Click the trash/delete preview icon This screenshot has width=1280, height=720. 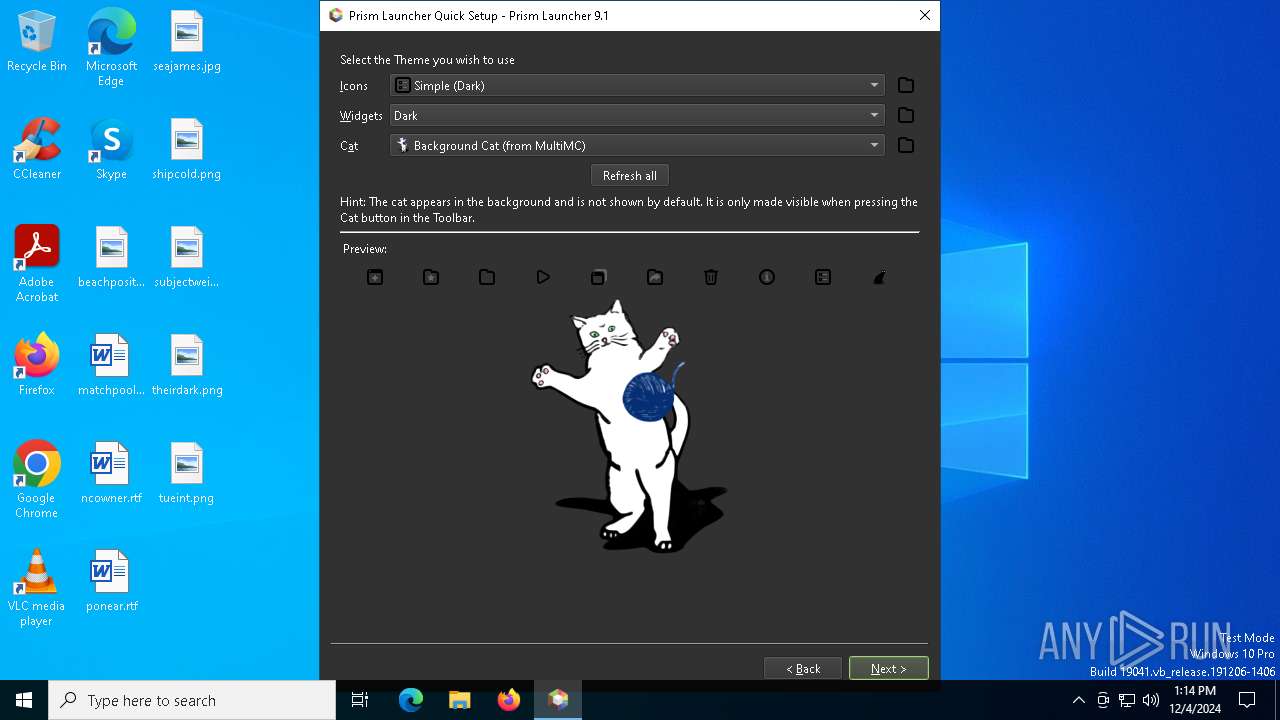[711, 277]
